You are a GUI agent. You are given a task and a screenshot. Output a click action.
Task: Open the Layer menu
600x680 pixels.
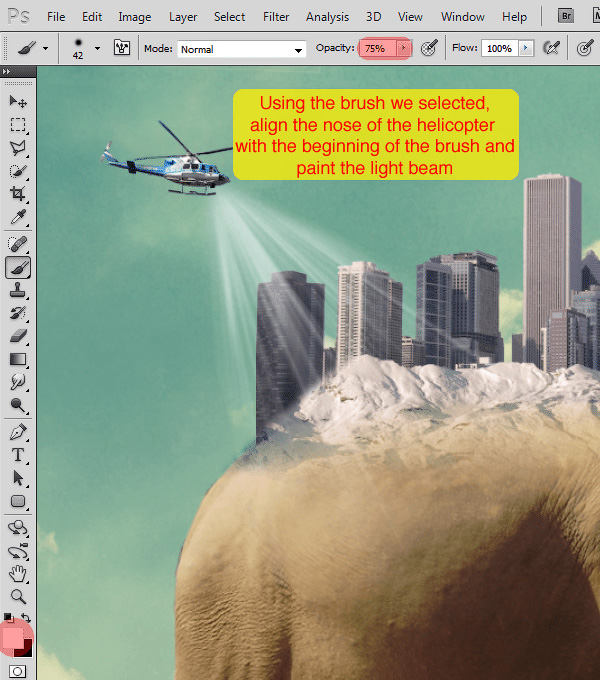pos(183,17)
